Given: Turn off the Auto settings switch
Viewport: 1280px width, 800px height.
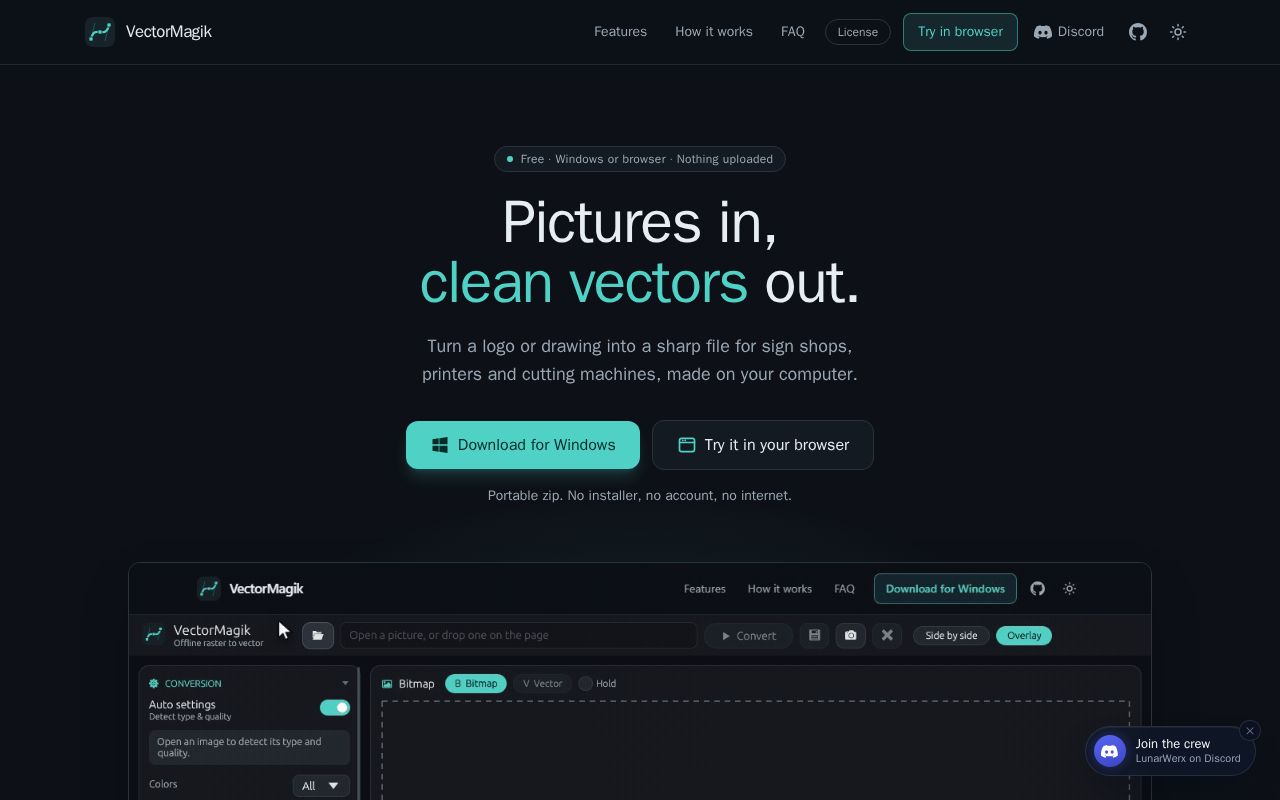Looking at the screenshot, I should coord(335,708).
